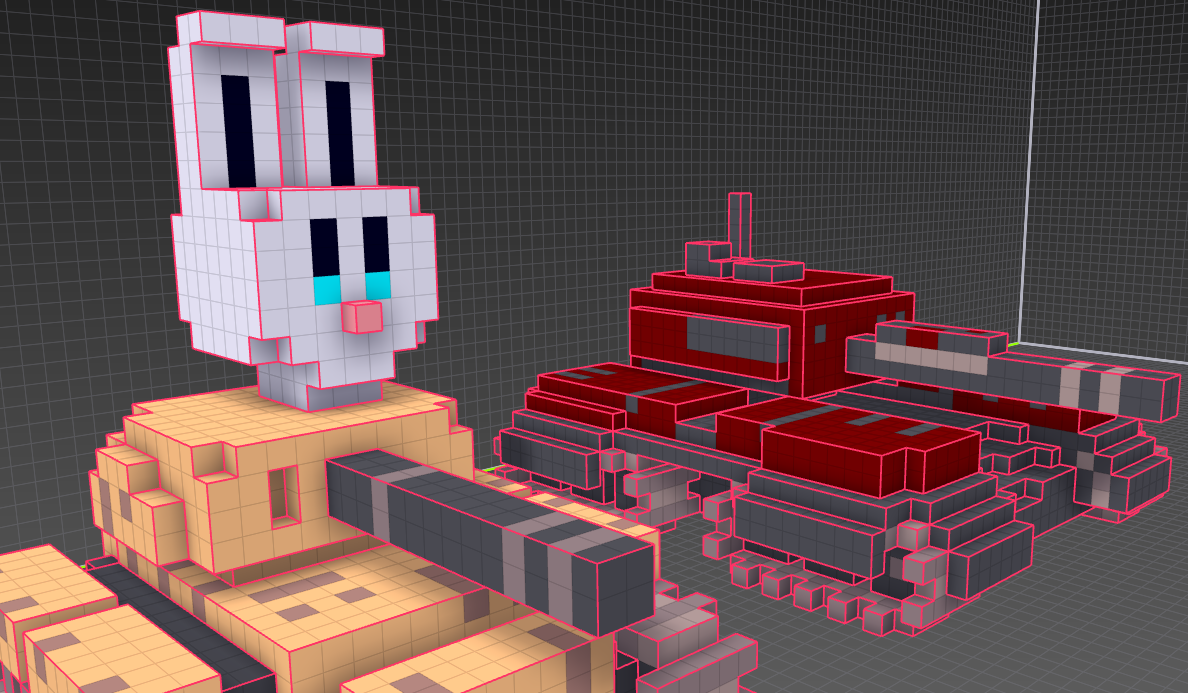Select the dark inner right bunny ear
This screenshot has height=693, width=1188.
point(339,133)
